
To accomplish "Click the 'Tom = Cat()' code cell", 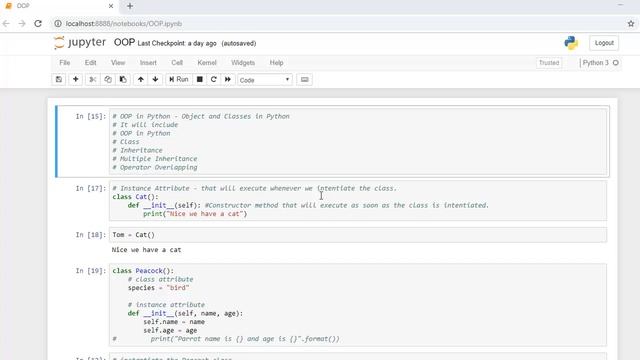I will point(358,235).
